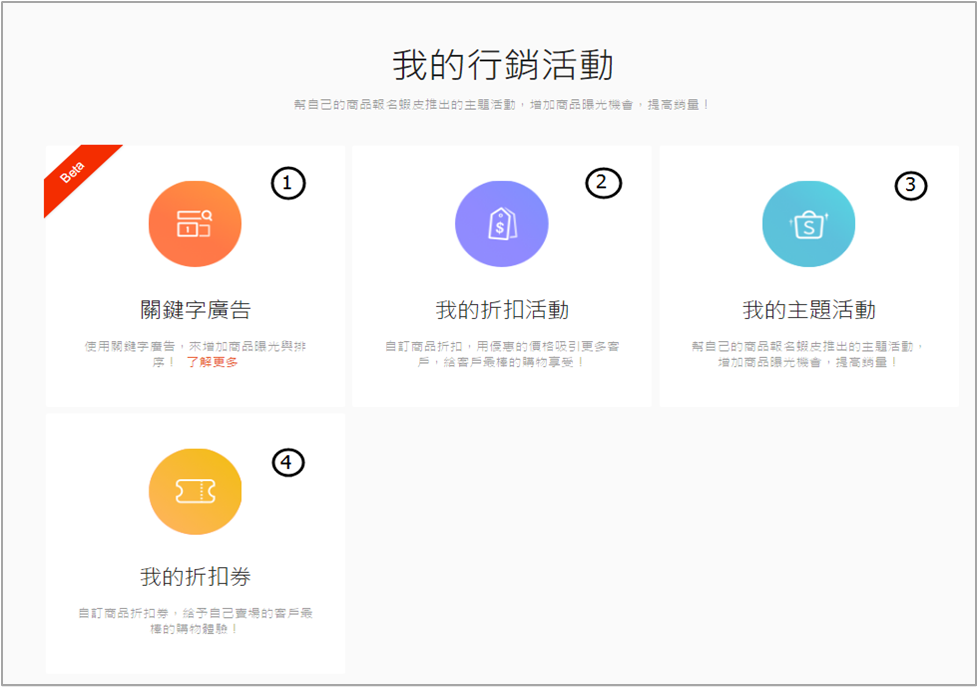Click the 我的行銷活動 page heading
This screenshot has width=978, height=687.
tap(489, 63)
